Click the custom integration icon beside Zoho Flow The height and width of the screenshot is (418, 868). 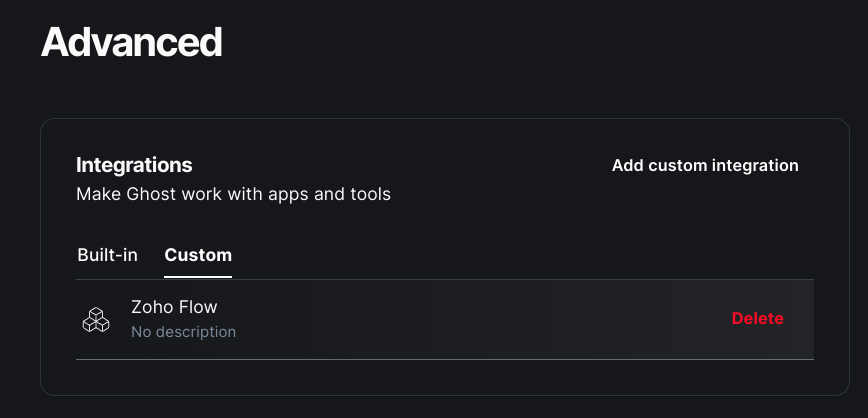click(x=95, y=319)
